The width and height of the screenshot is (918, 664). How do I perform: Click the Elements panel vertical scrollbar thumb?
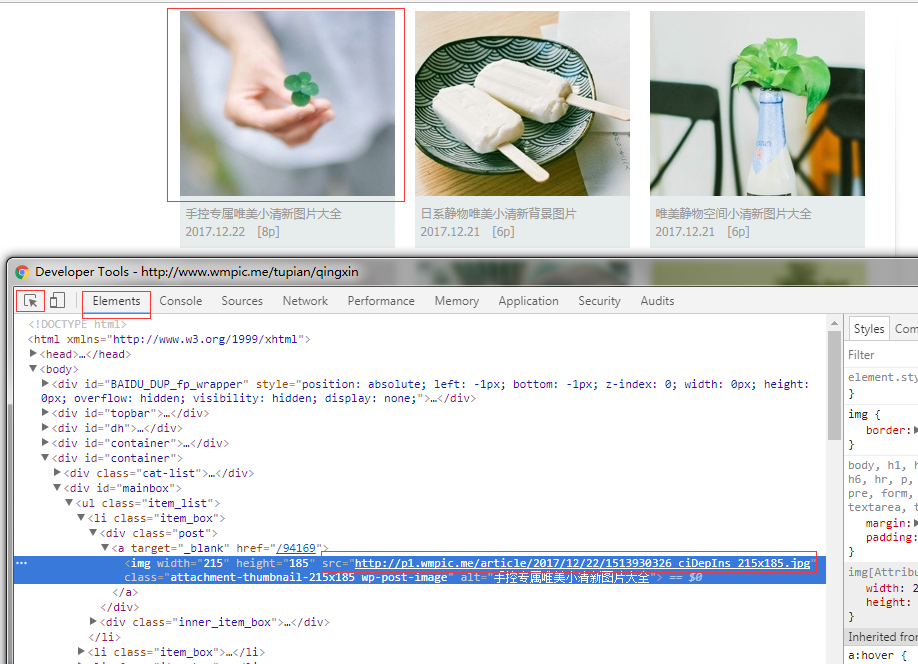pyautogui.click(x=834, y=385)
